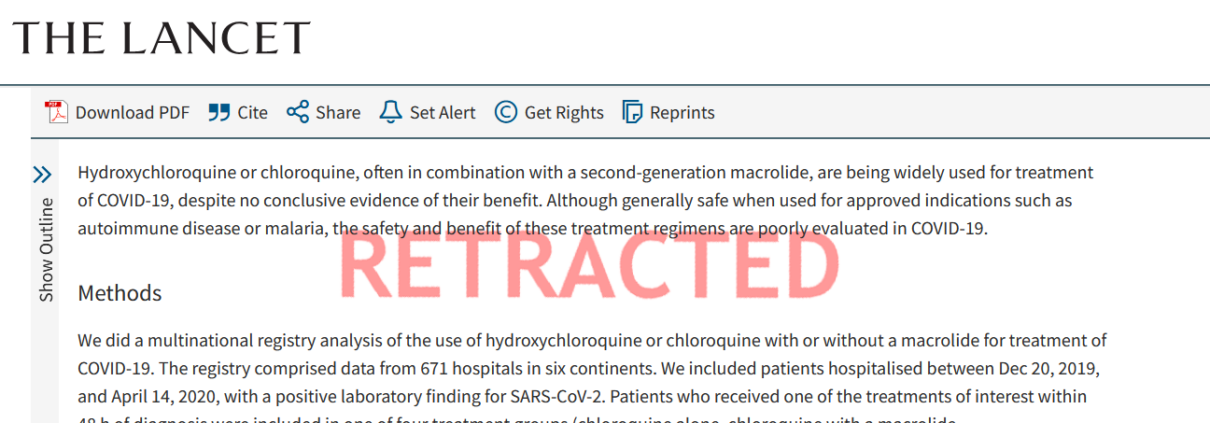Open the Get Rights link text

(564, 112)
